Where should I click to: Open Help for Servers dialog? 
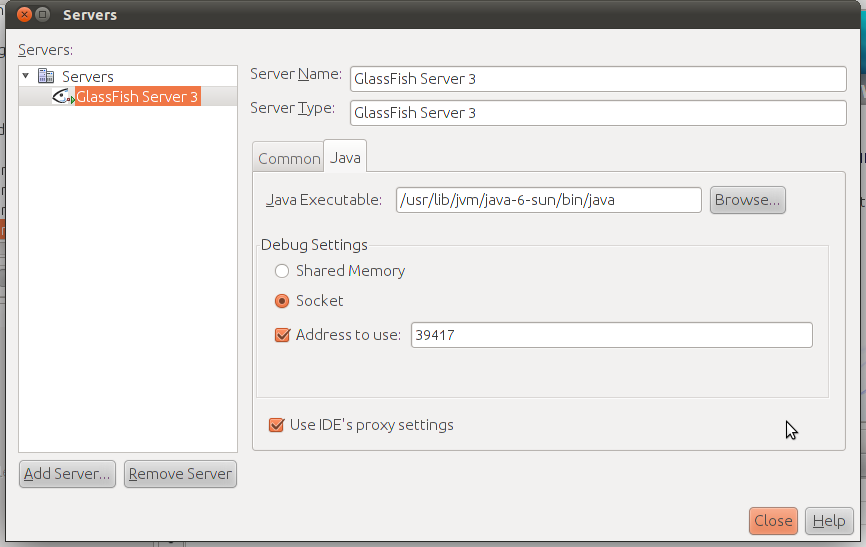(x=829, y=521)
